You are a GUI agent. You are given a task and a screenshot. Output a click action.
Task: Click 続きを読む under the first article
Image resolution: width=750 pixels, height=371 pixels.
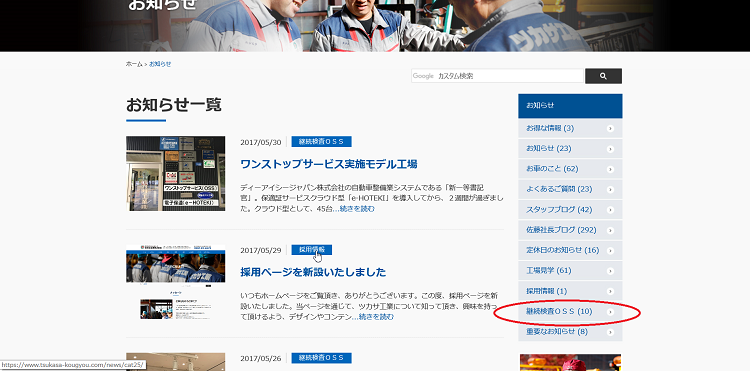coord(357,209)
